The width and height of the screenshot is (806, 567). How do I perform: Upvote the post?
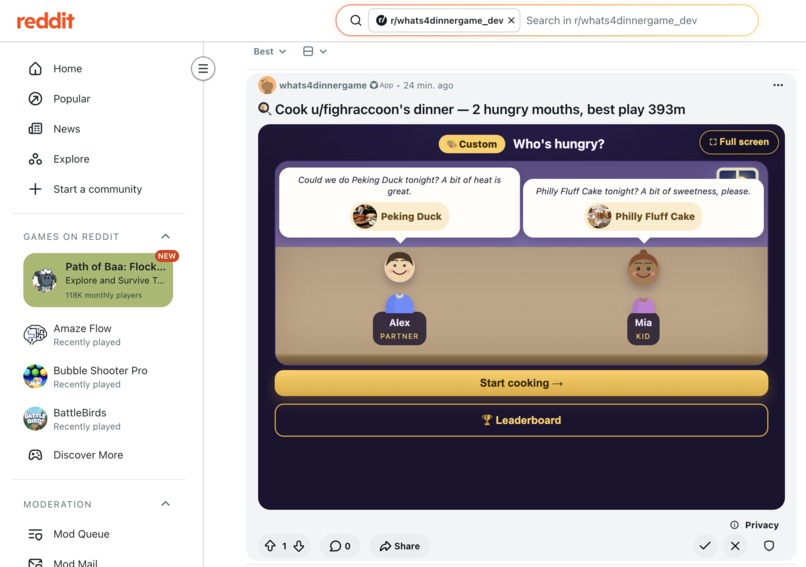(270, 546)
